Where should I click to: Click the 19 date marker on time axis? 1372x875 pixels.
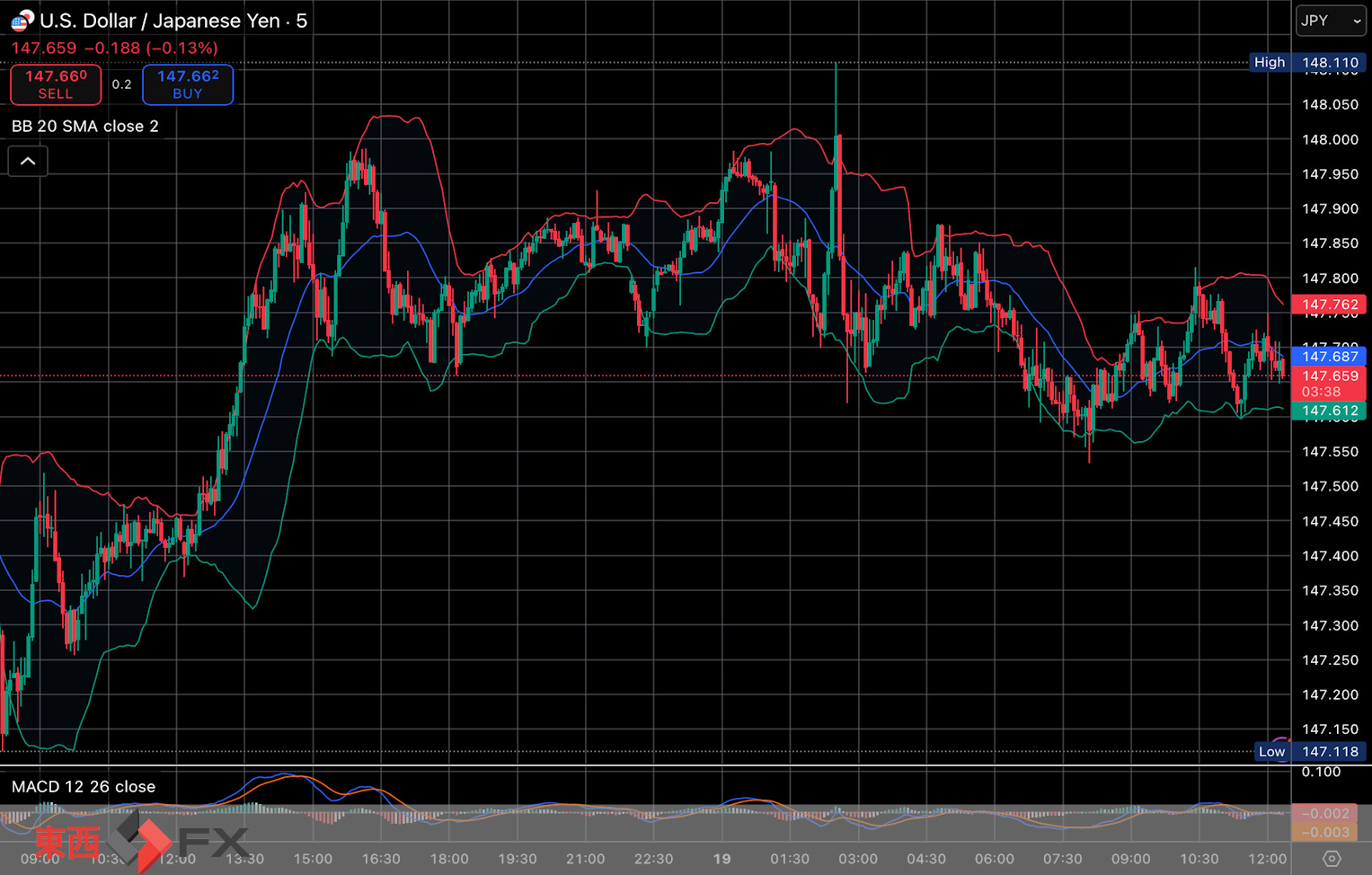(721, 859)
